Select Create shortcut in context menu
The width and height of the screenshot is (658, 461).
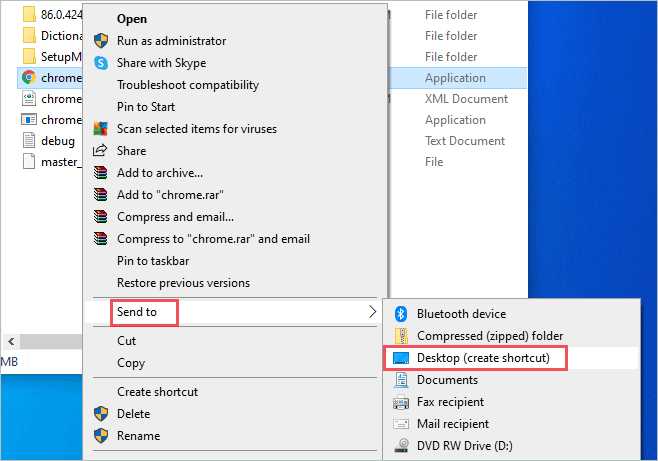point(157,392)
